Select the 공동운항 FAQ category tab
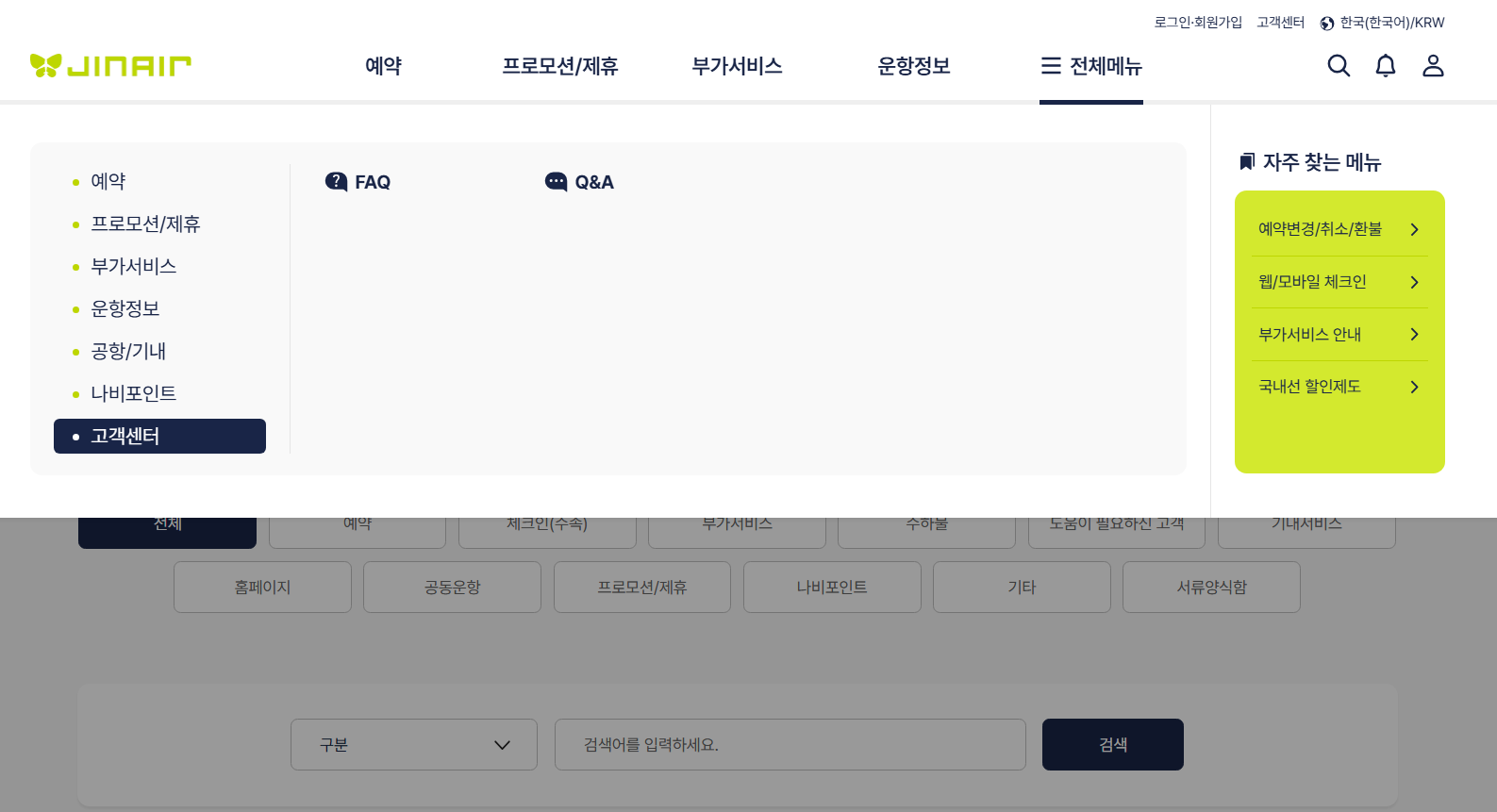1497x812 pixels. (x=452, y=587)
